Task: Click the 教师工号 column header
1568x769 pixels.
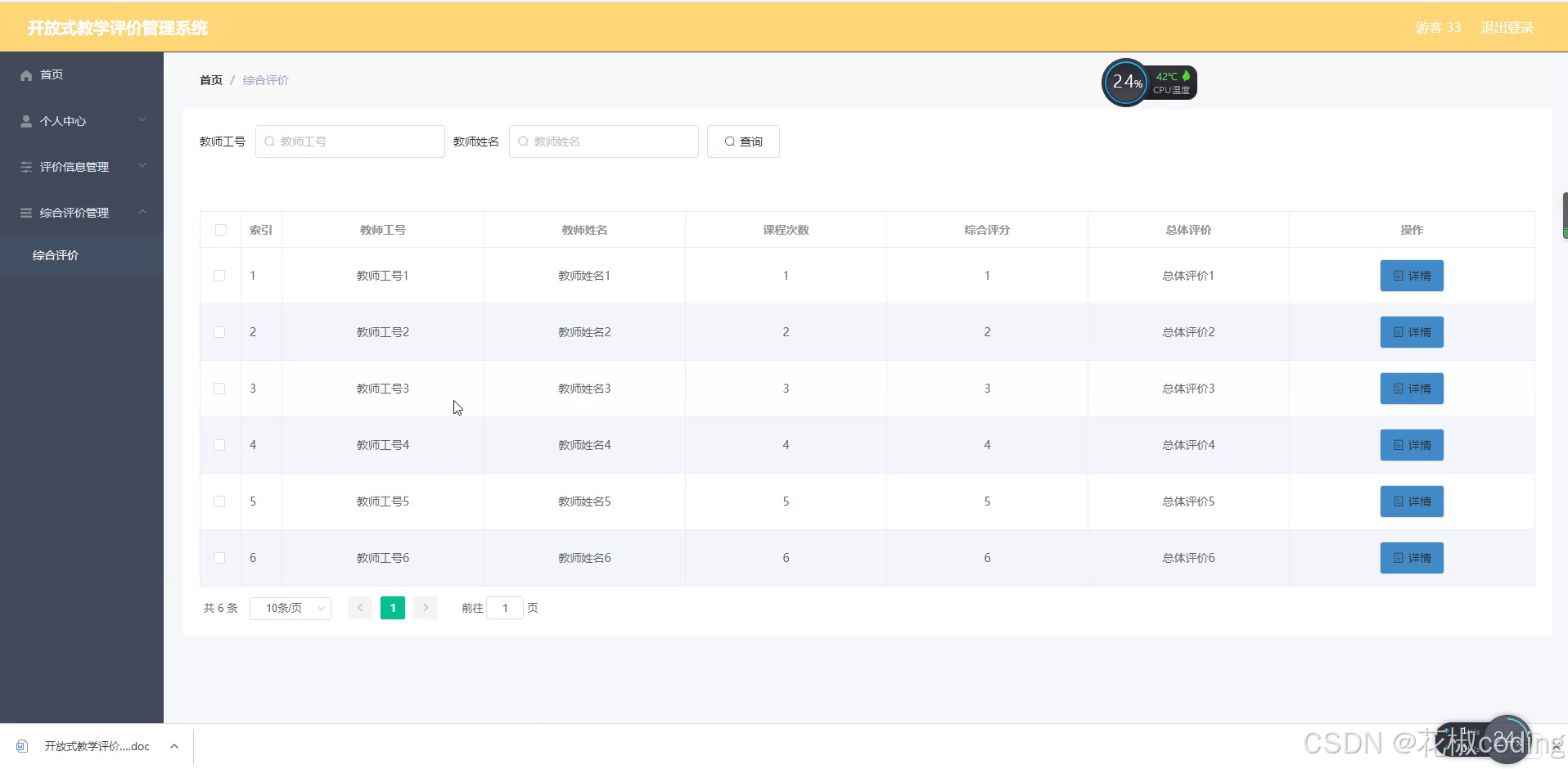Action: [383, 230]
